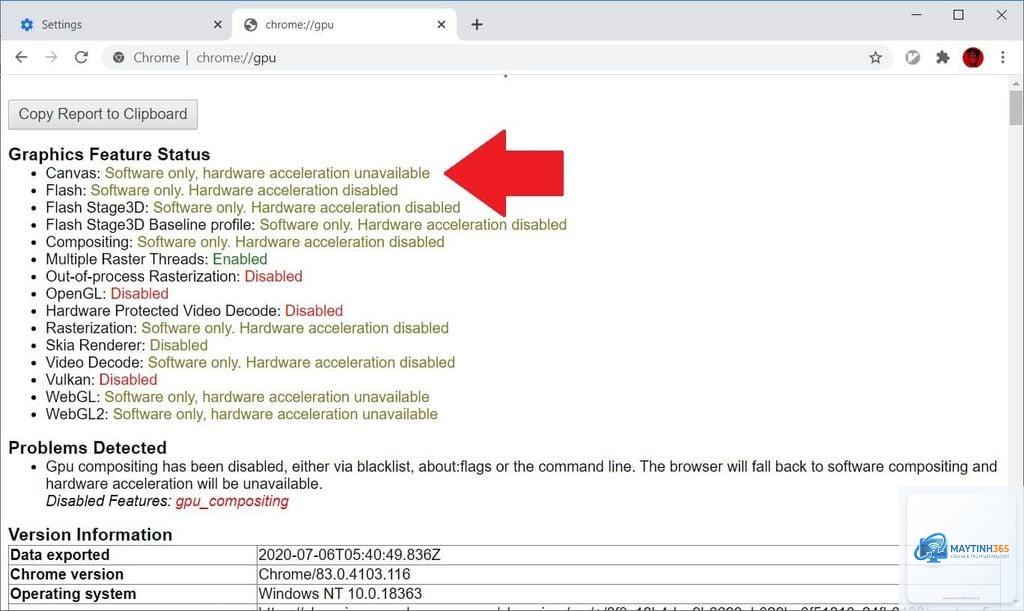Open a new tab with the plus button

pos(477,24)
